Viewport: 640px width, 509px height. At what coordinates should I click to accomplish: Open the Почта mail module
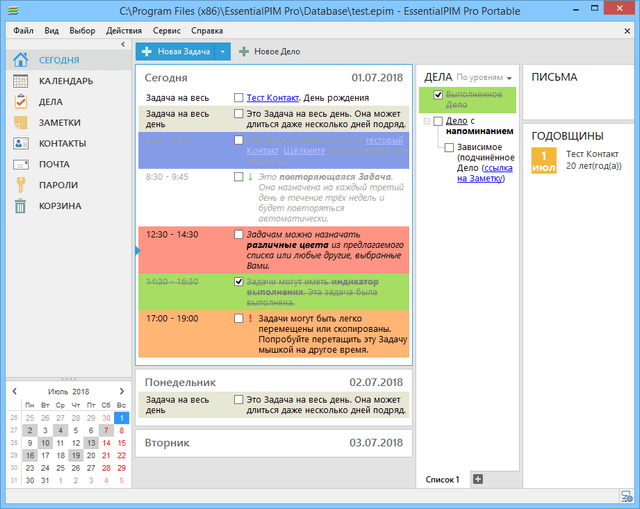tap(53, 164)
